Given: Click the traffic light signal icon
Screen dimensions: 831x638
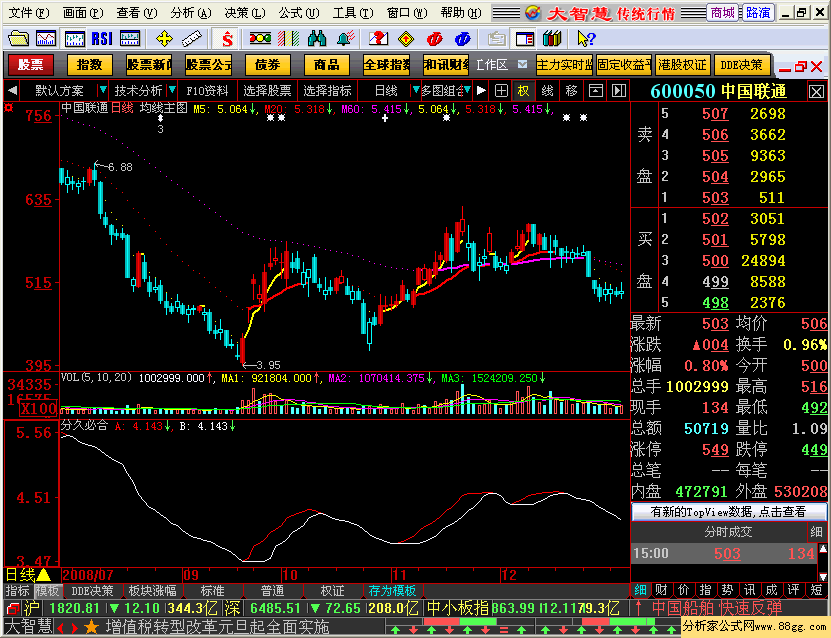Looking at the screenshot, I should tap(260, 39).
